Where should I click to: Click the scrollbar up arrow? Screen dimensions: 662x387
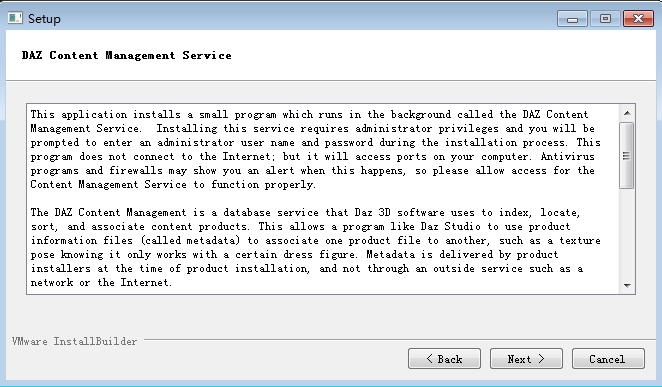pos(627,113)
